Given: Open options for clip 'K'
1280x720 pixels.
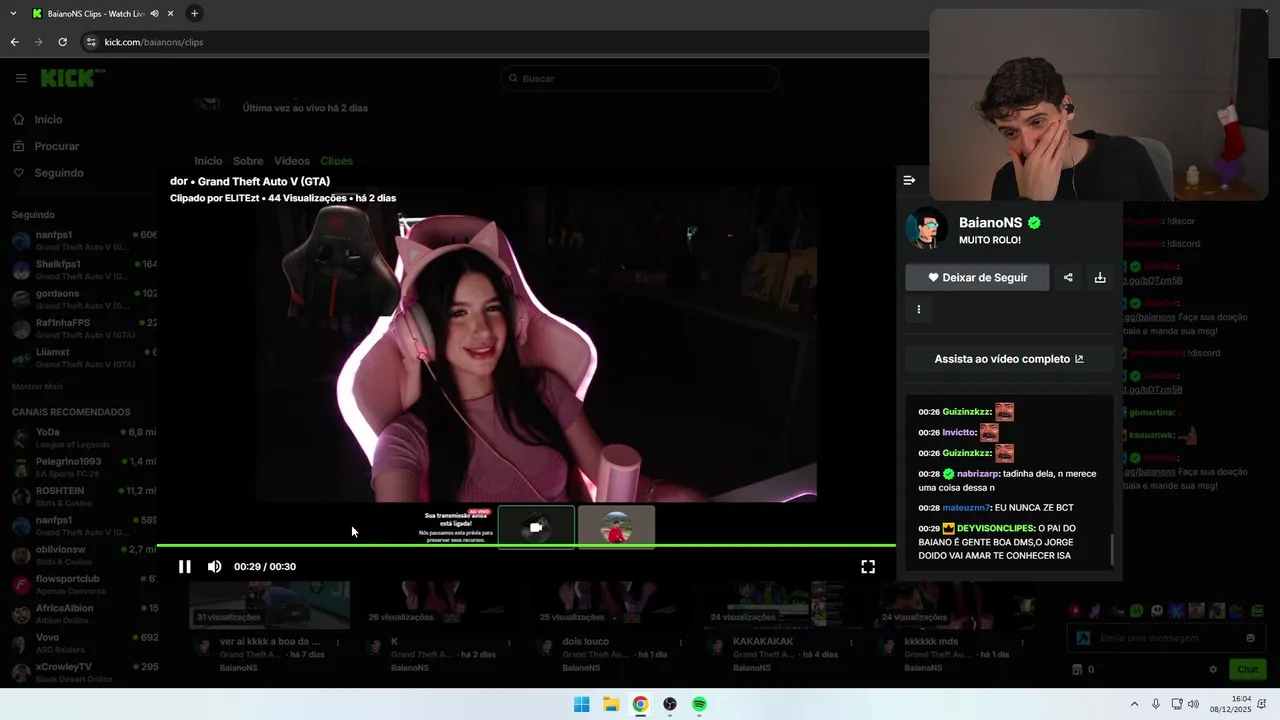Looking at the screenshot, I should 509,642.
